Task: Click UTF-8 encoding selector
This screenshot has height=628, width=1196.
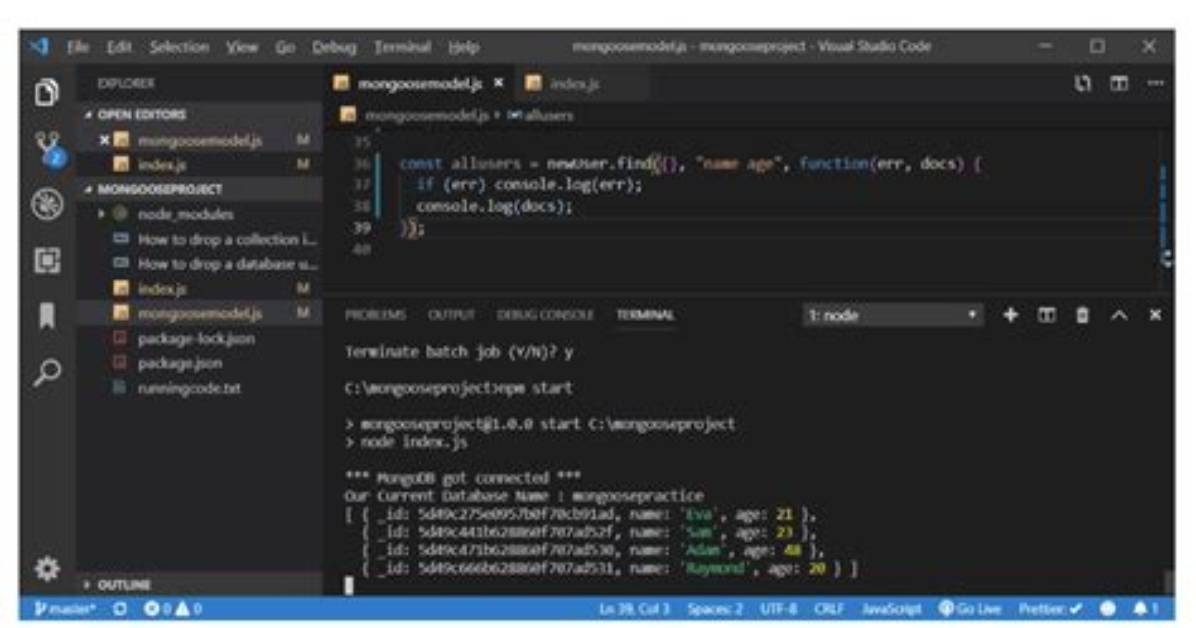Action: tap(779, 609)
